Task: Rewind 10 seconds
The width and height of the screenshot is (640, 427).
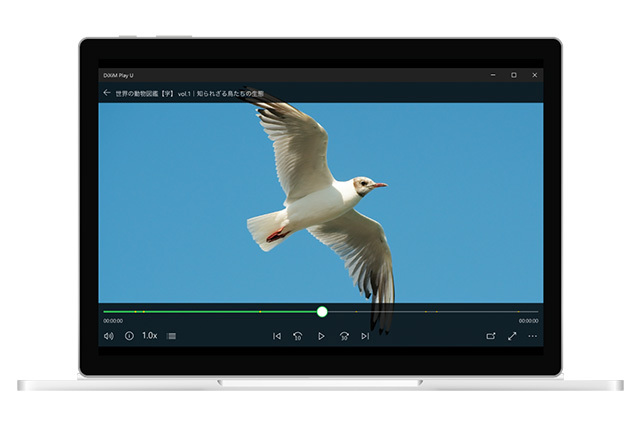Action: click(x=298, y=336)
